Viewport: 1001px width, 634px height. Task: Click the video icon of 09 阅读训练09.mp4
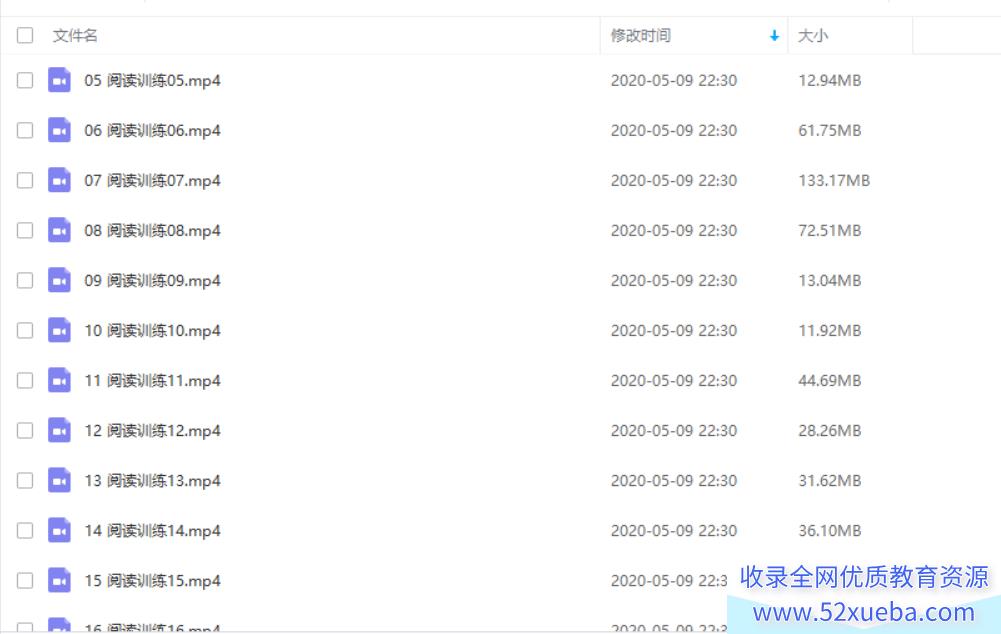pos(59,280)
